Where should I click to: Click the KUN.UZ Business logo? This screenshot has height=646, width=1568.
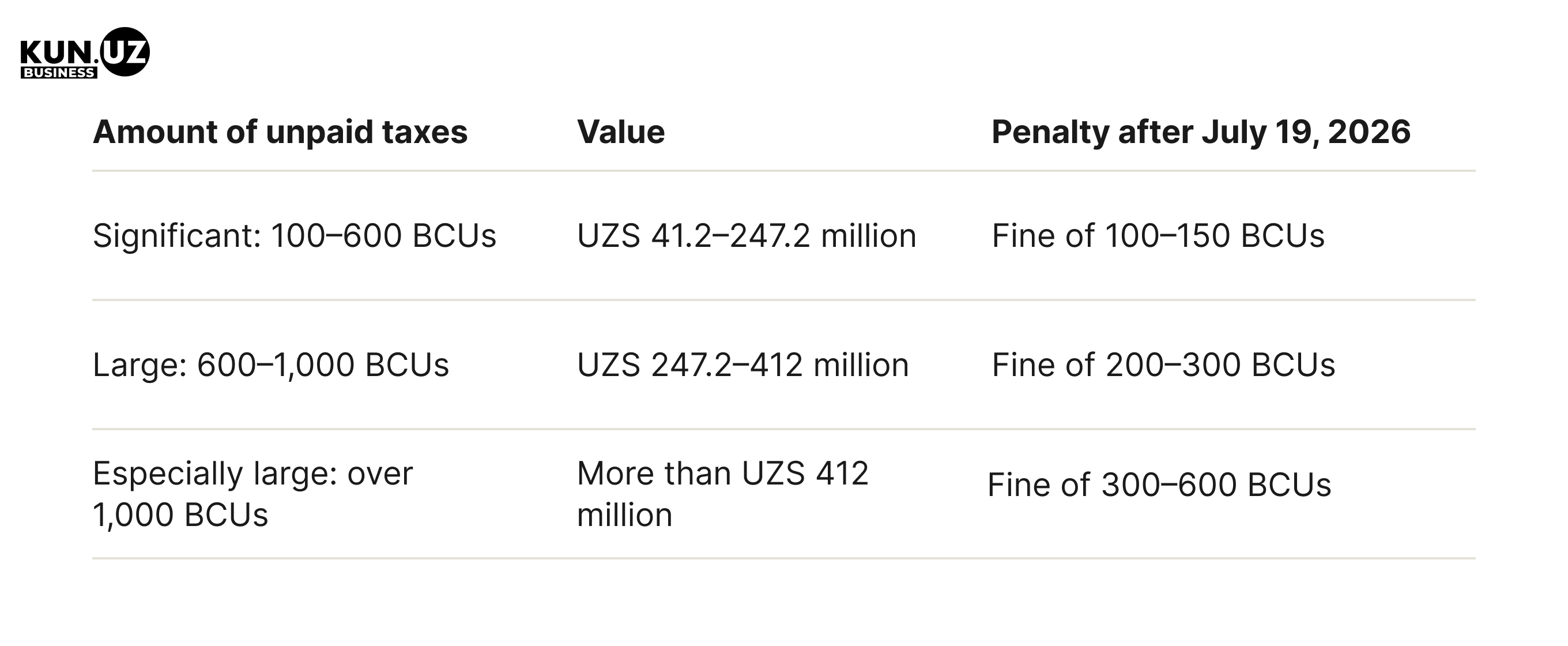point(85,53)
